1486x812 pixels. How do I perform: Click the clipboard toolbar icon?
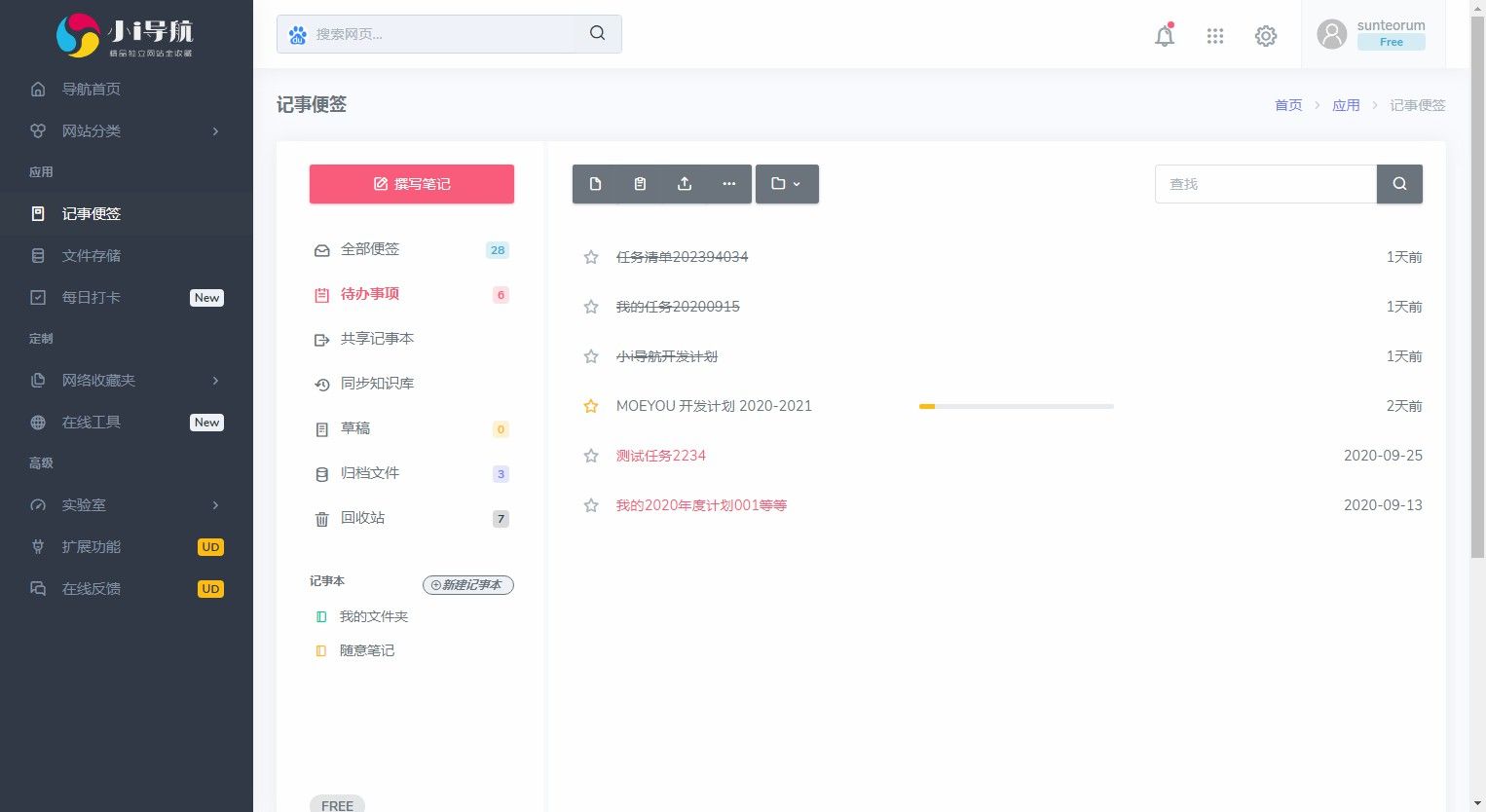(x=640, y=184)
